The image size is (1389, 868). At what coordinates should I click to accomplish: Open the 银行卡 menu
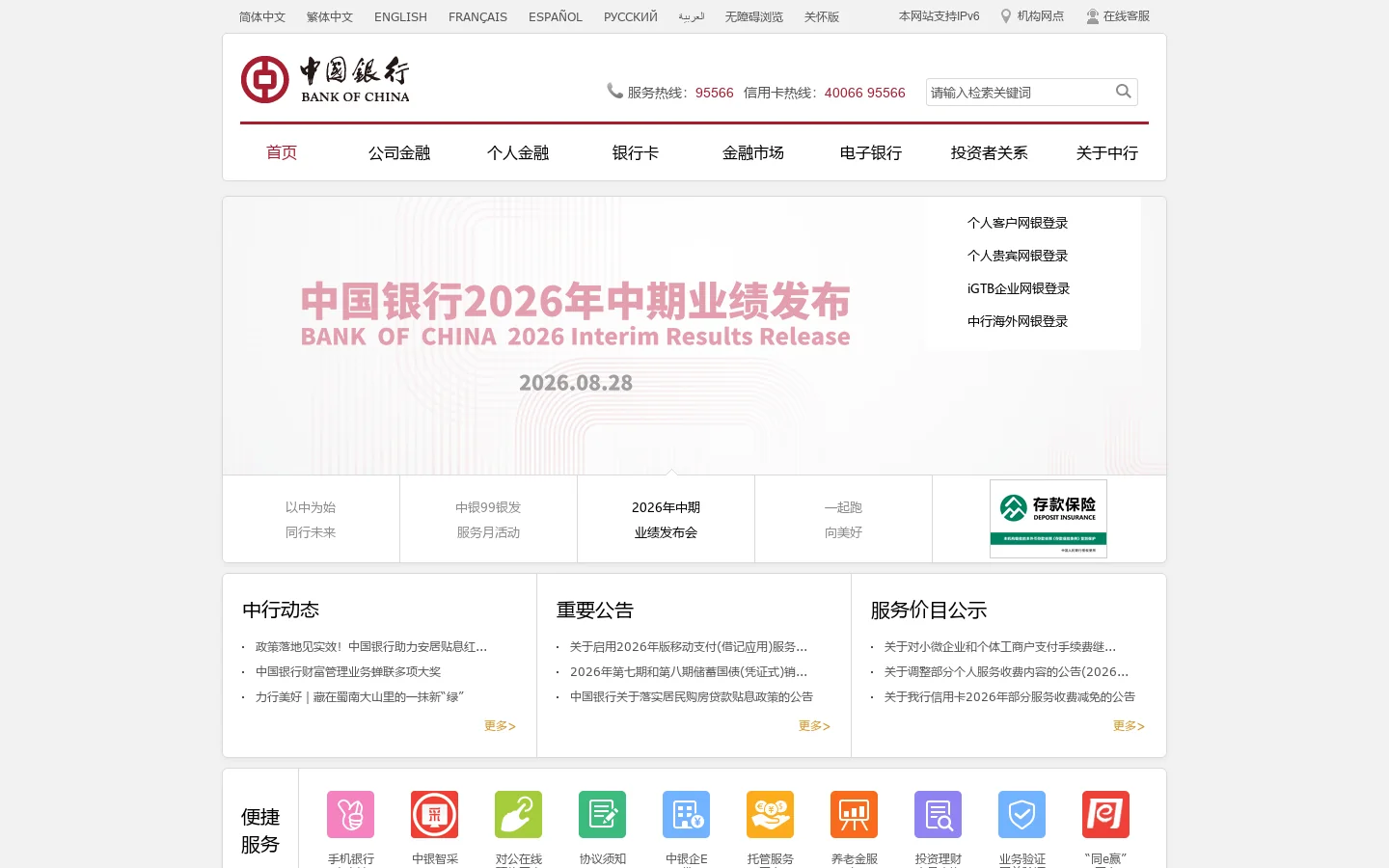click(636, 152)
